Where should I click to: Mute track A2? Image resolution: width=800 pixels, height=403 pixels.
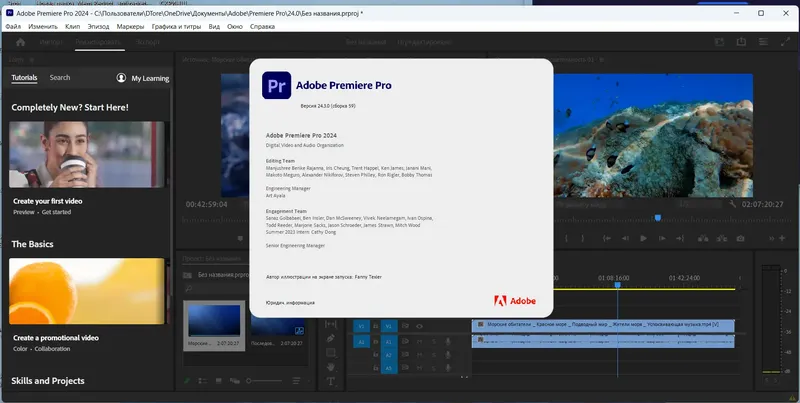[x=419, y=355]
